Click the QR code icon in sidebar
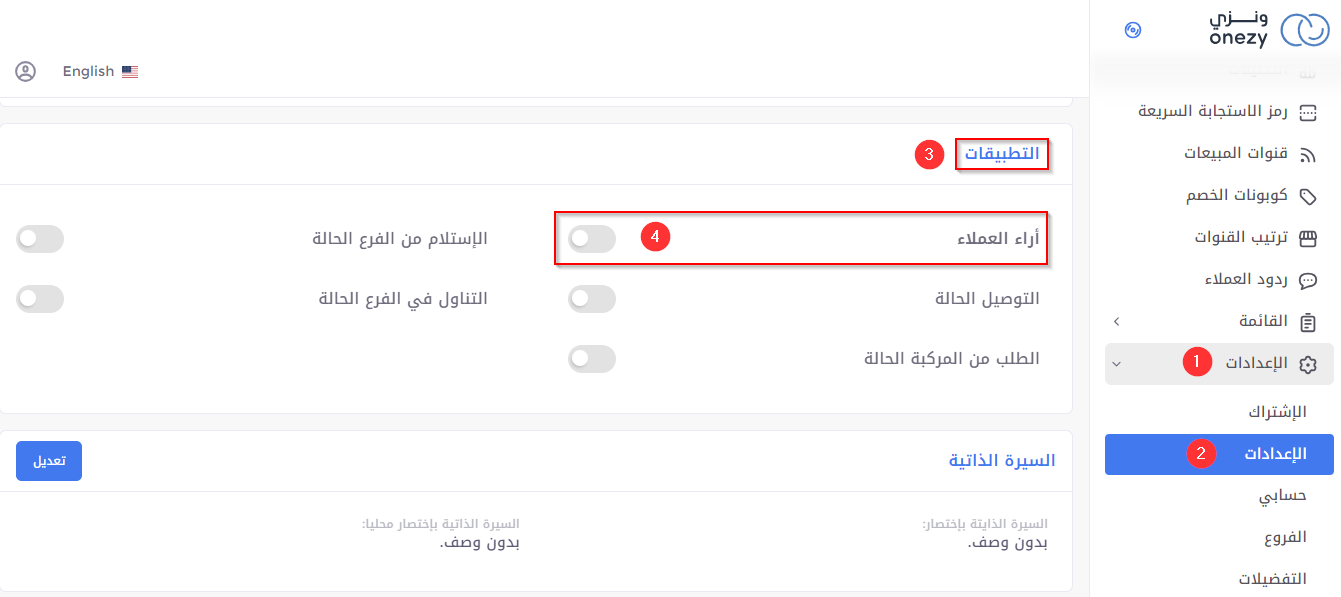The height and width of the screenshot is (597, 1341). [x=1307, y=113]
